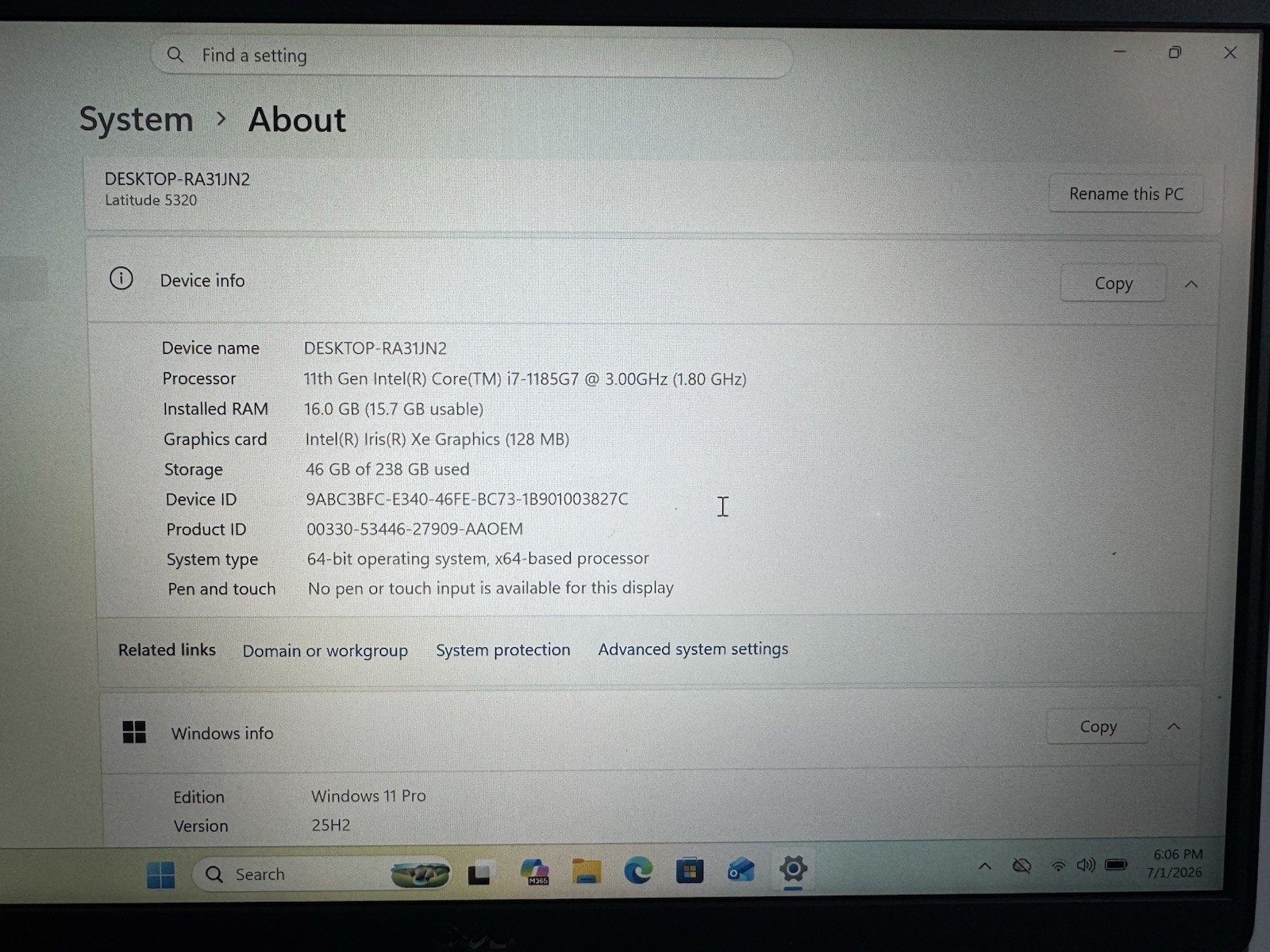Viewport: 1270px width, 952px height.
Task: Open File Explorer from the taskbar
Action: pyautogui.click(x=587, y=871)
